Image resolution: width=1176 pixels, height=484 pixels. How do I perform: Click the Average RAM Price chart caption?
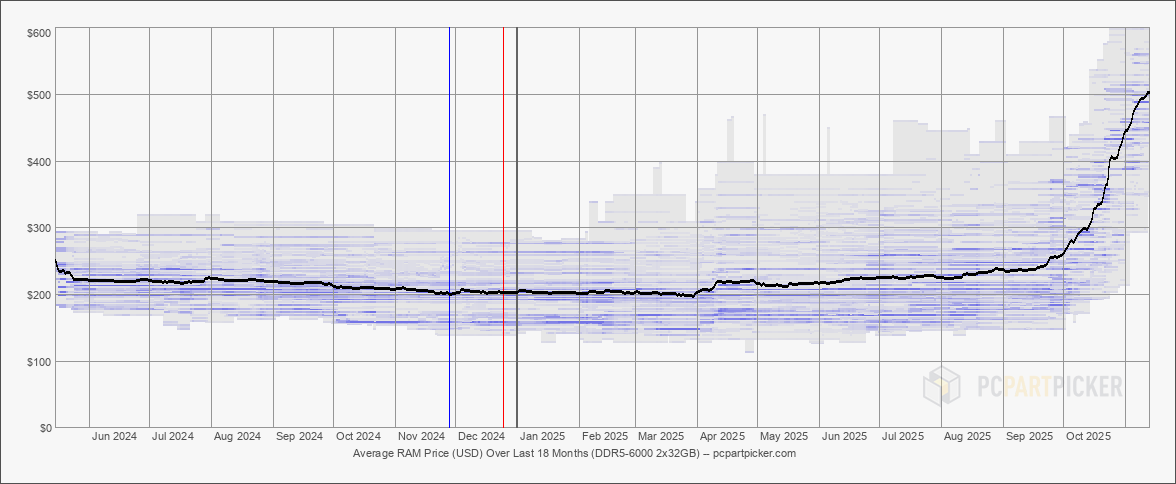click(x=574, y=453)
